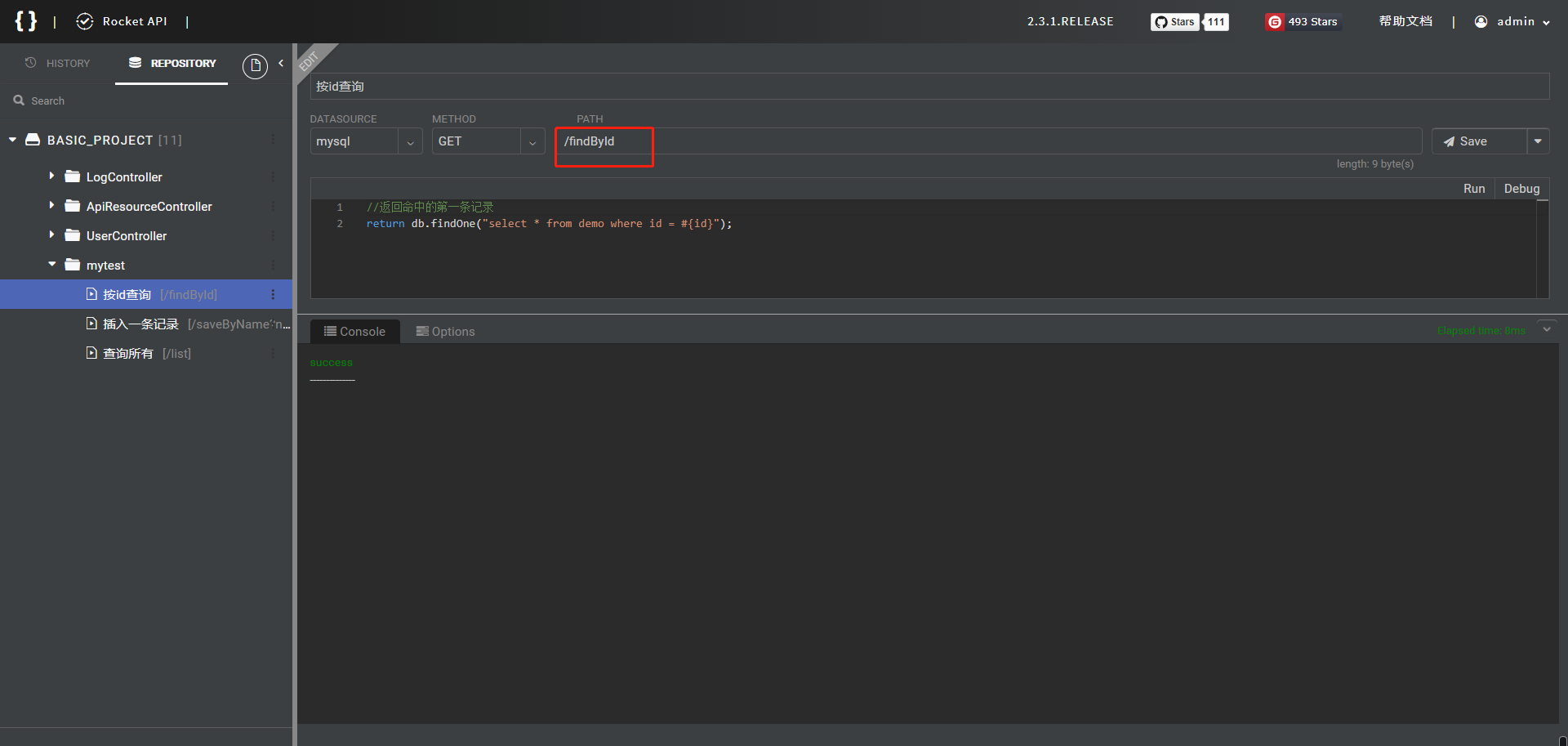Click the file icon of 查询所有

(x=91, y=353)
